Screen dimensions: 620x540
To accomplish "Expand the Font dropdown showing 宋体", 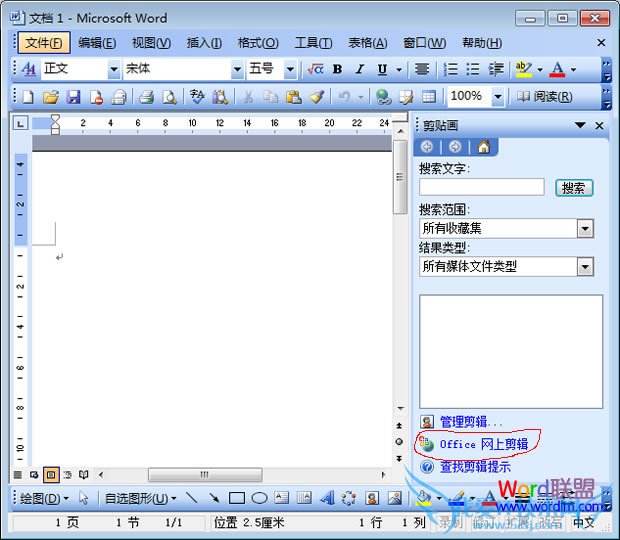I will click(237, 70).
